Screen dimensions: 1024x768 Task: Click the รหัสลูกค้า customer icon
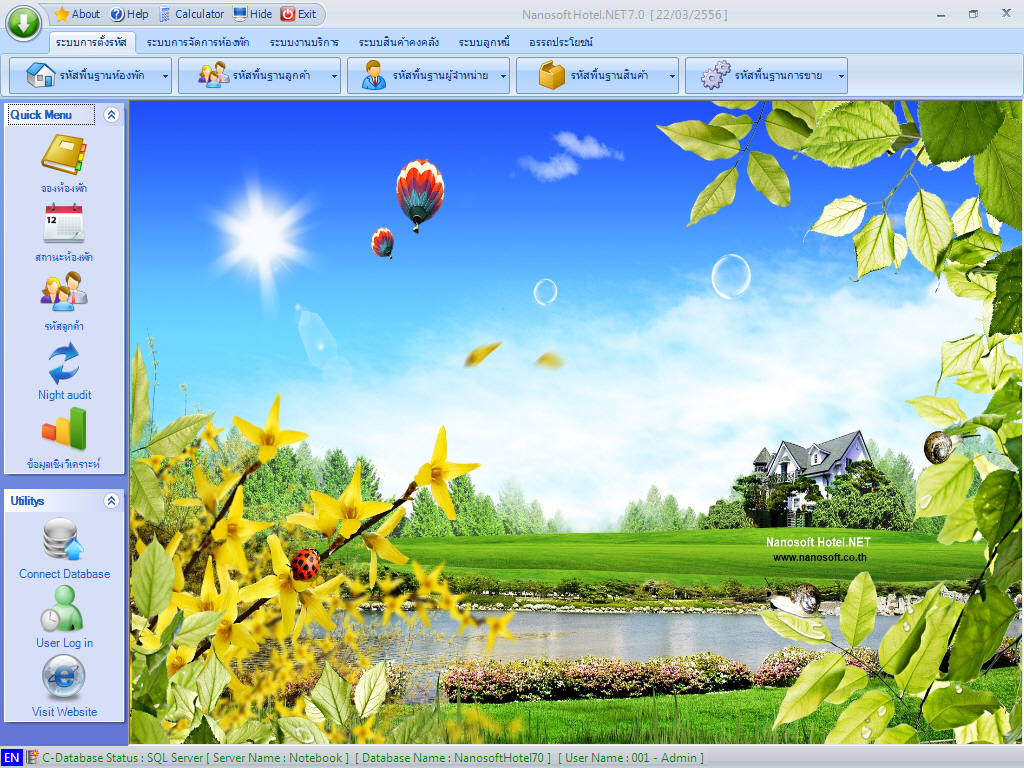coord(64,293)
